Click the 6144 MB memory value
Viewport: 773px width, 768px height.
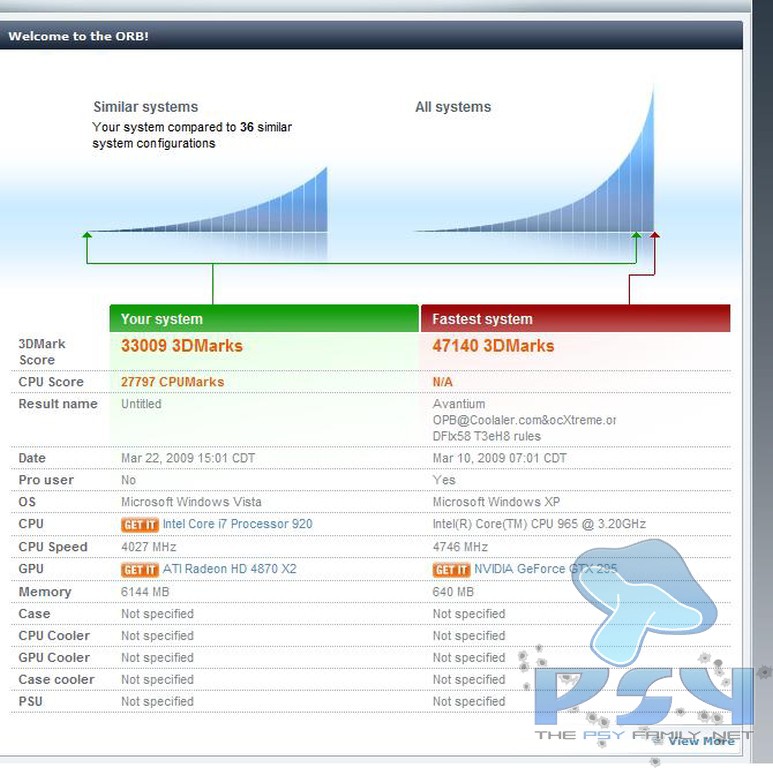145,592
